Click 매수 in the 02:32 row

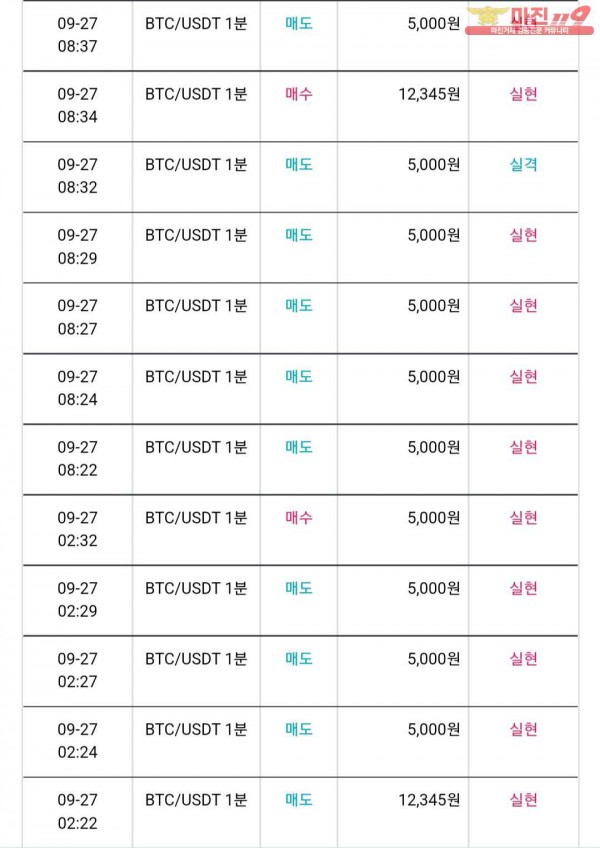pos(299,518)
